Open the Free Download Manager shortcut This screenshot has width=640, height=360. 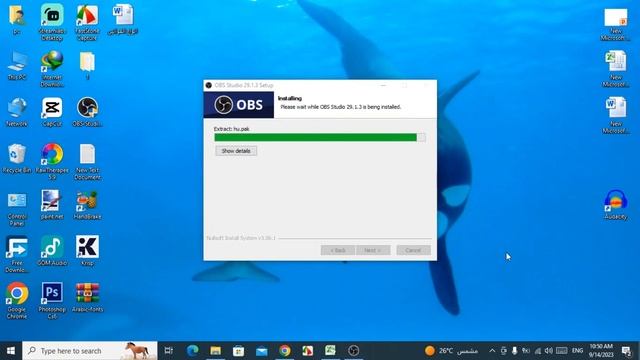point(17,255)
